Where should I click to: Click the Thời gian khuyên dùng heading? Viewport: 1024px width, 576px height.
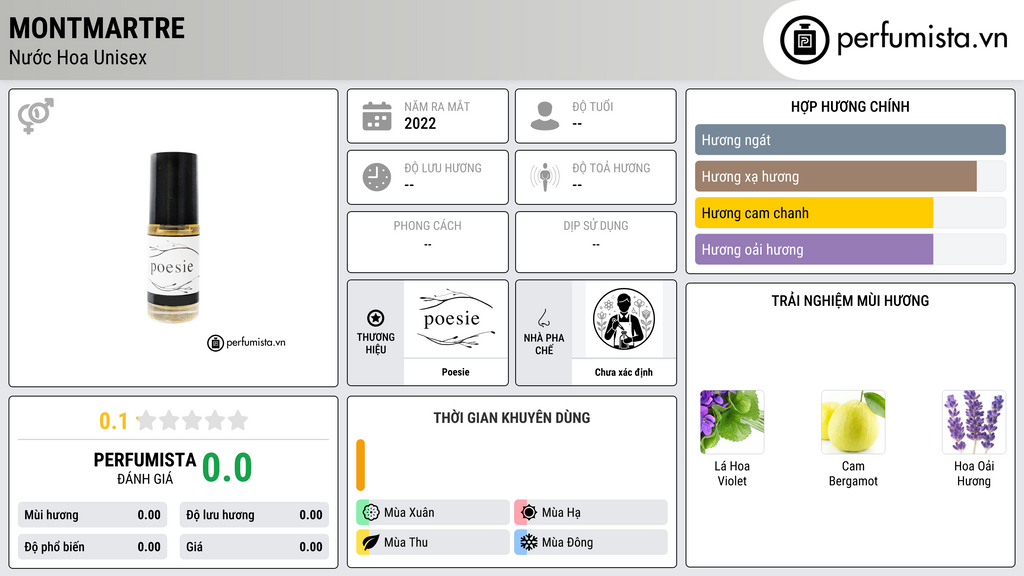coord(512,417)
